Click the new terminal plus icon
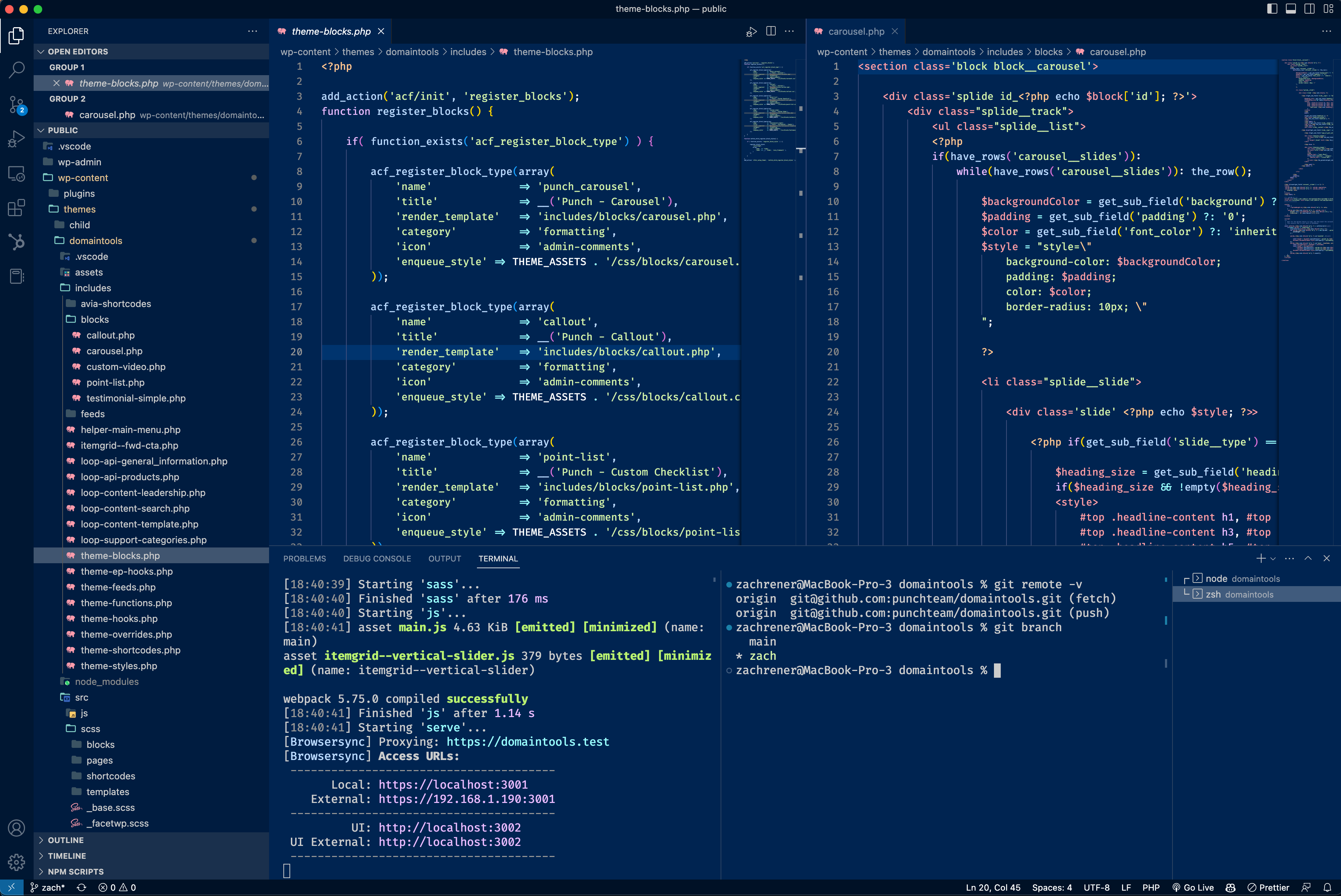The height and width of the screenshot is (896, 1341). pos(1260,558)
